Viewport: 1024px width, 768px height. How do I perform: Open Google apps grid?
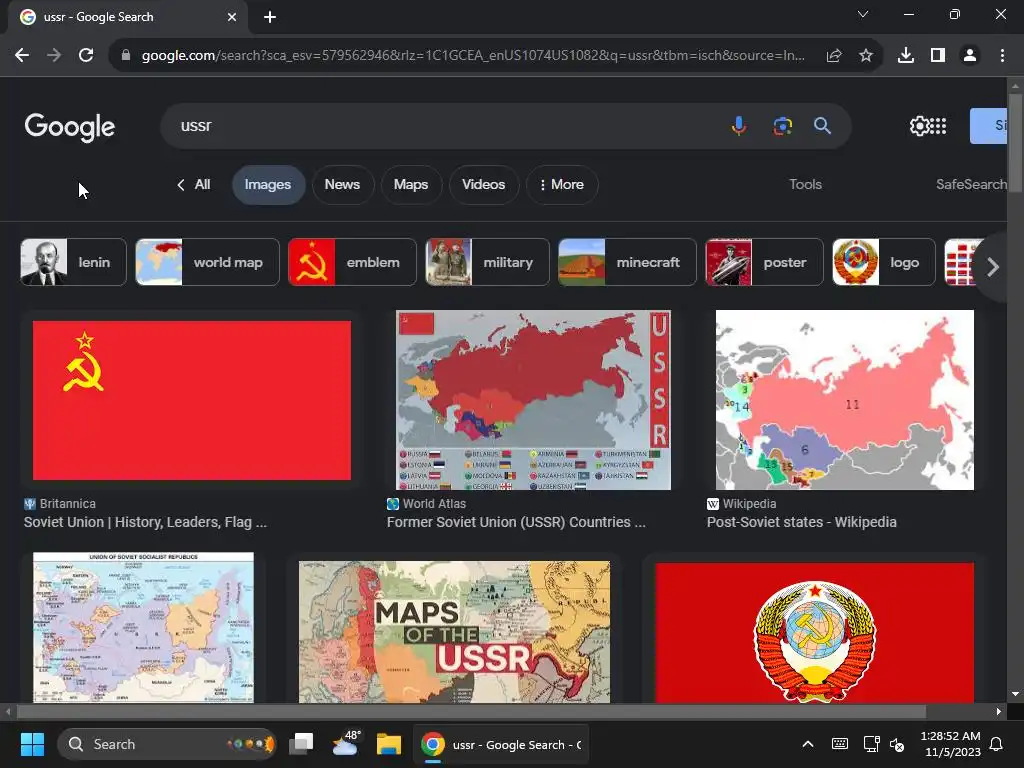pos(938,126)
